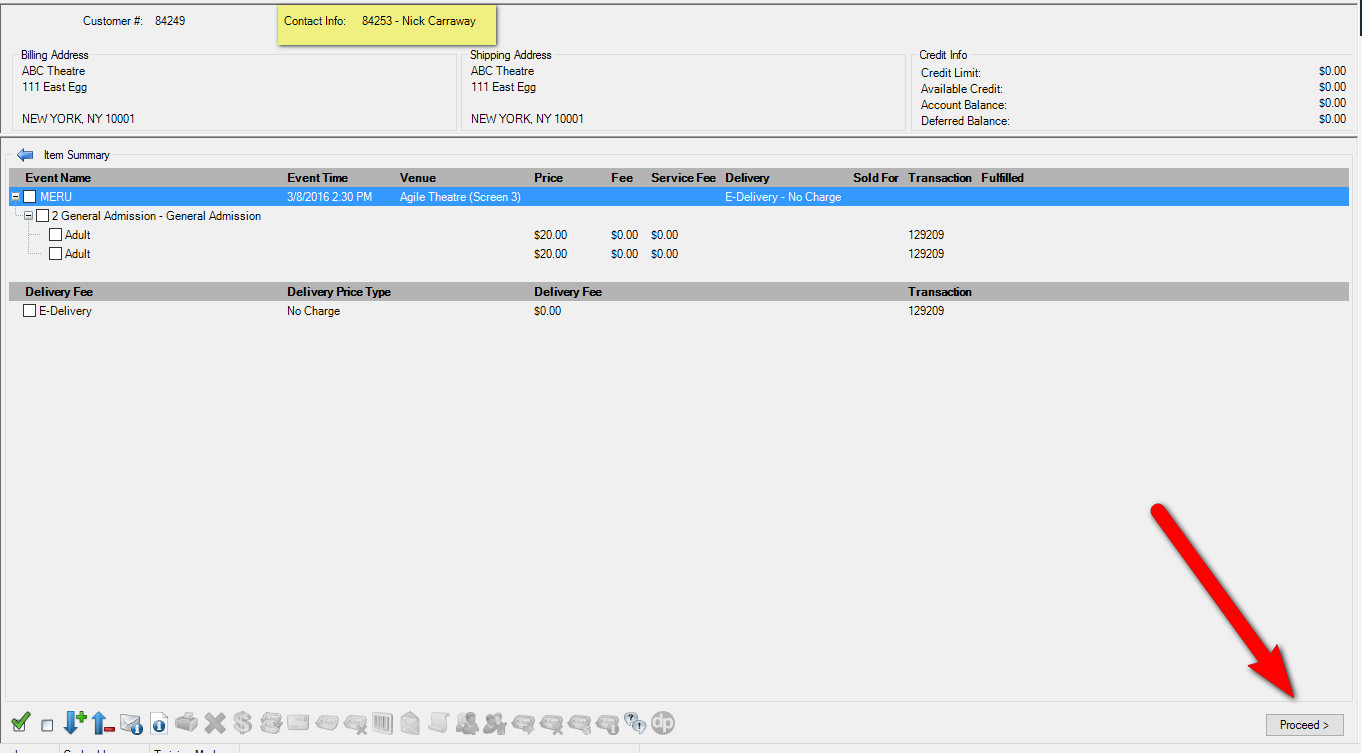1362x753 pixels.
Task: Click the document with info badge icon
Action: (159, 722)
